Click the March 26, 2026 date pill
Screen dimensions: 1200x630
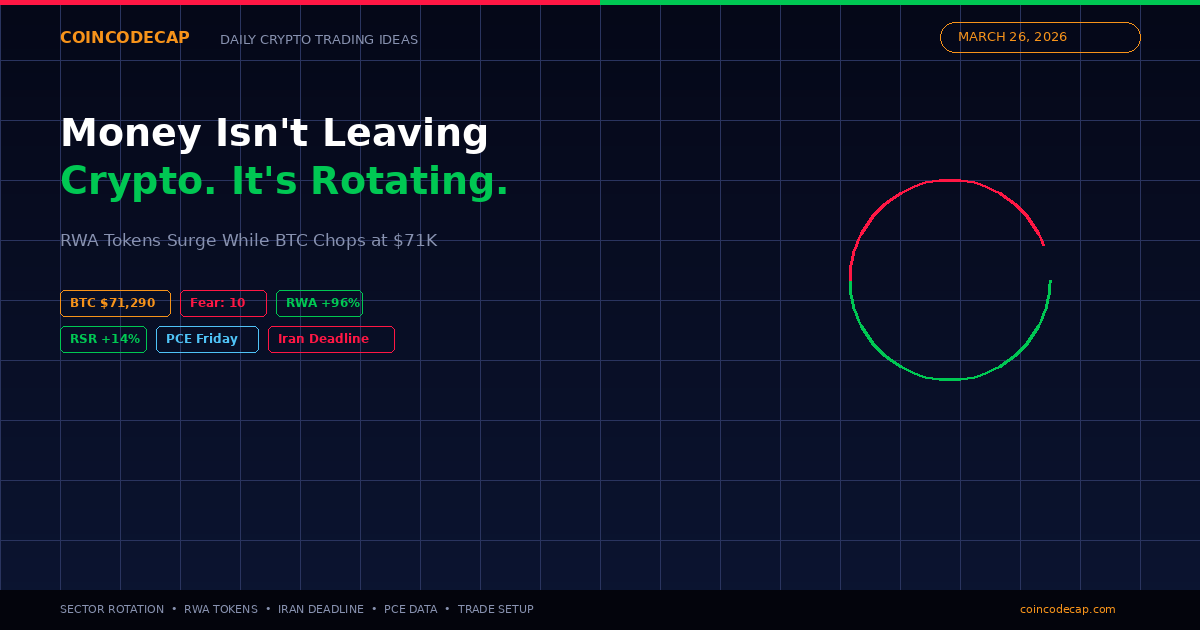[x=1039, y=37]
